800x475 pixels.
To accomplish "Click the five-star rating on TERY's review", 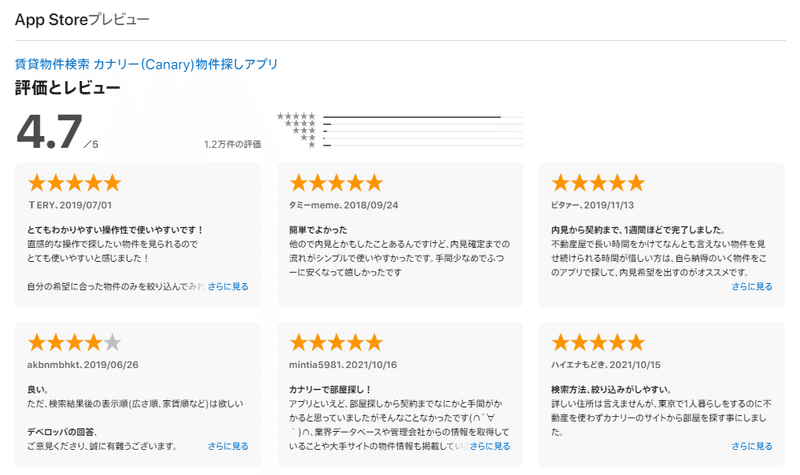I will [74, 183].
